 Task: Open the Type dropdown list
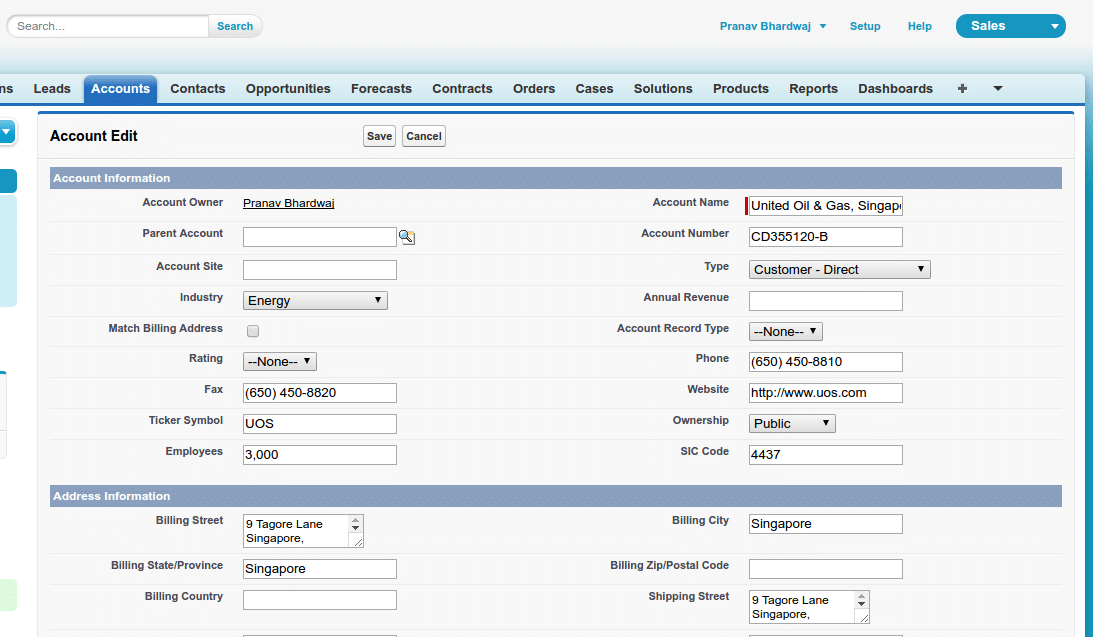pos(839,269)
